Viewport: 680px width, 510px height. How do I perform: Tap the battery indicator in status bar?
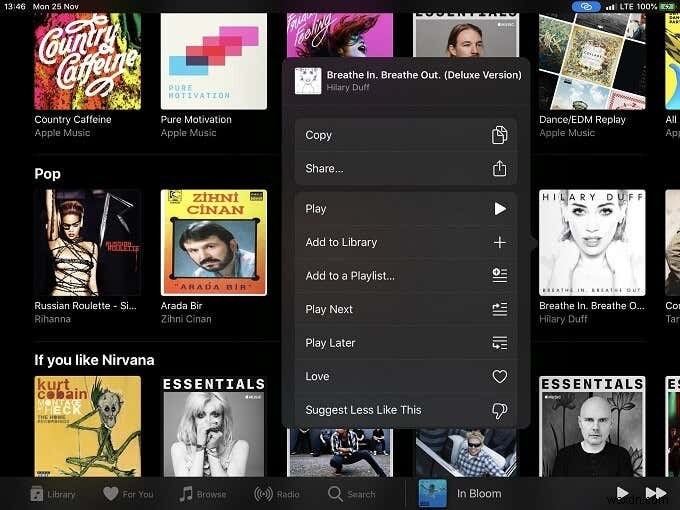667,7
